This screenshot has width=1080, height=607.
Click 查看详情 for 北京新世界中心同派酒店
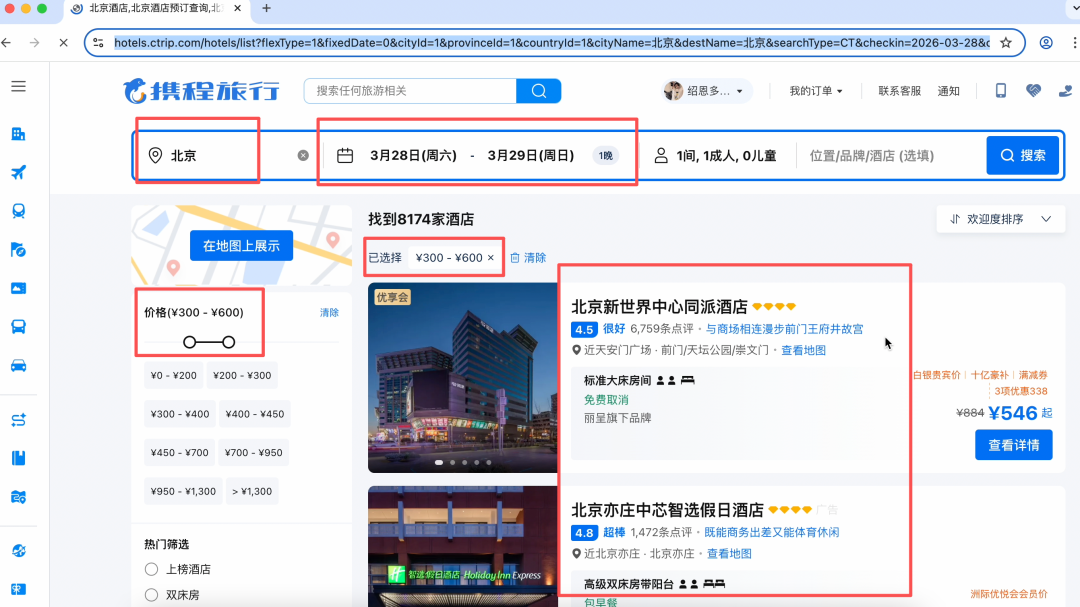click(x=1013, y=445)
